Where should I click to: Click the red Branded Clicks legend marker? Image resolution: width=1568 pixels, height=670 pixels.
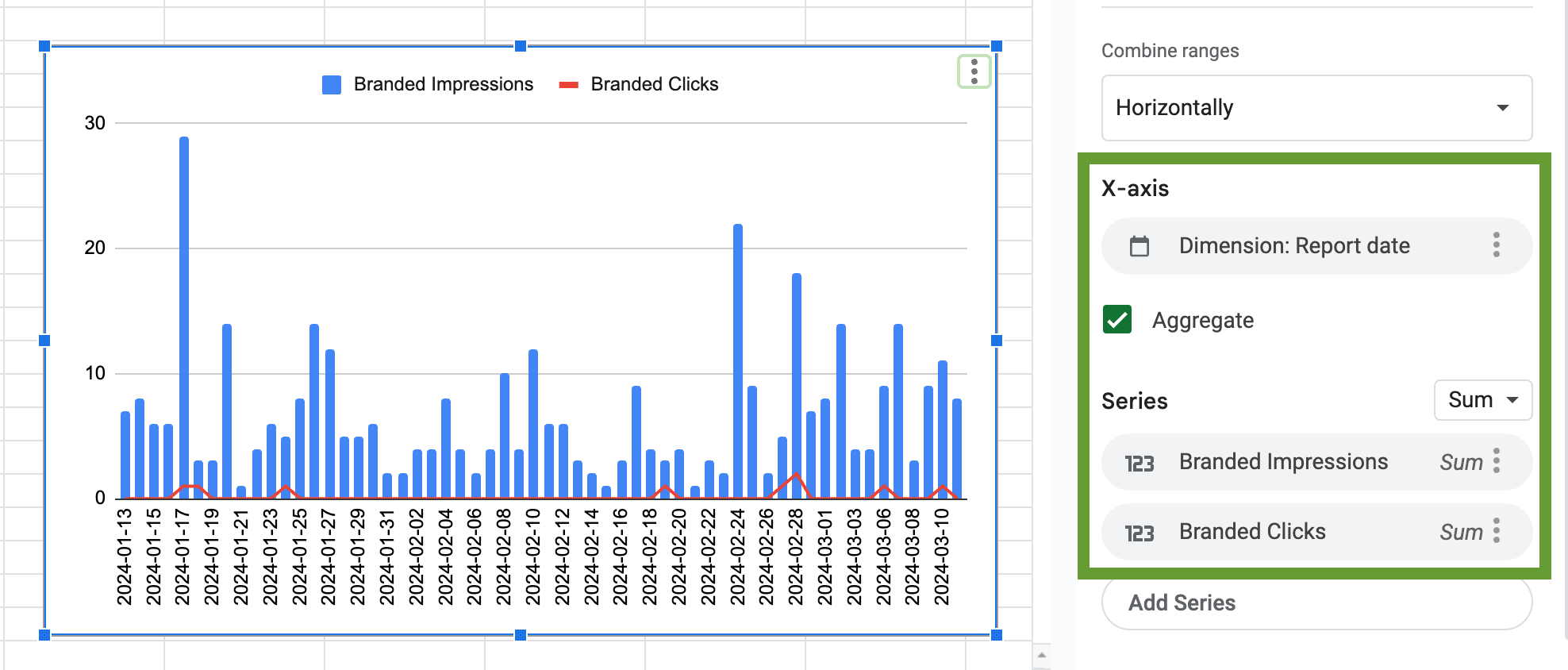pyautogui.click(x=569, y=85)
